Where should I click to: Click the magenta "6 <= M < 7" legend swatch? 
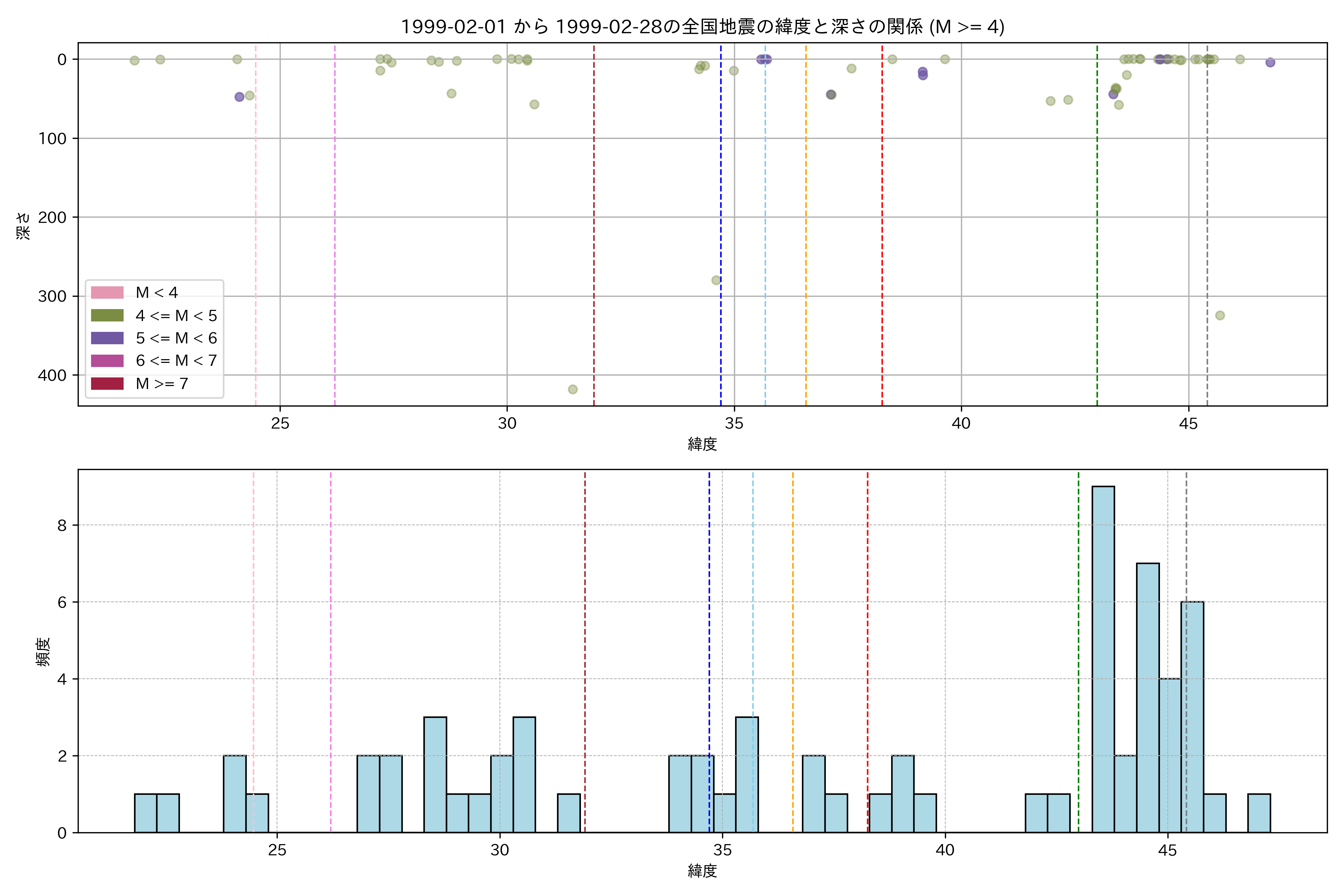click(x=107, y=361)
